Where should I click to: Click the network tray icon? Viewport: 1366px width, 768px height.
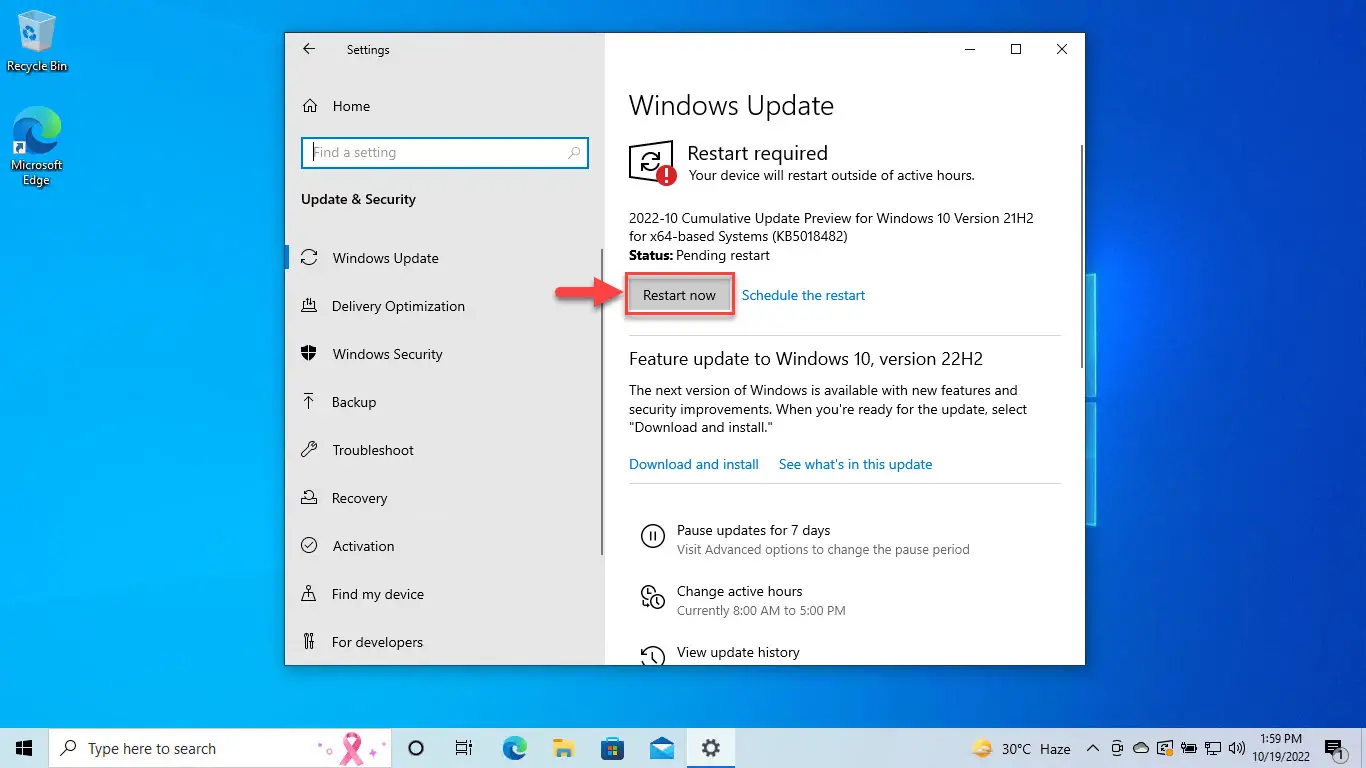click(x=1212, y=748)
